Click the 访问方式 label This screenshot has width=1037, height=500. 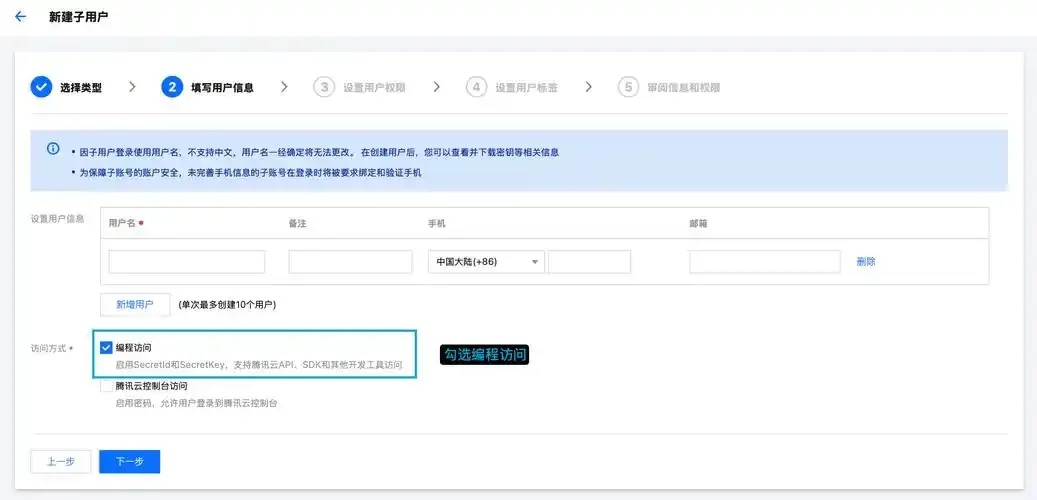tap(48, 348)
